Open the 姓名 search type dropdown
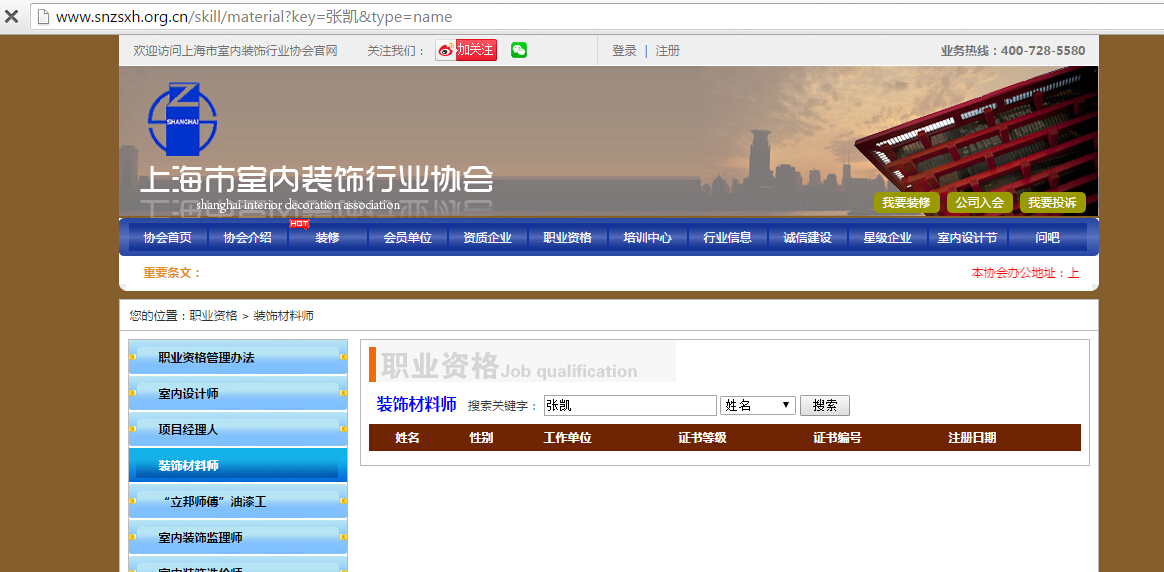Image resolution: width=1164 pixels, height=572 pixels. pos(758,405)
